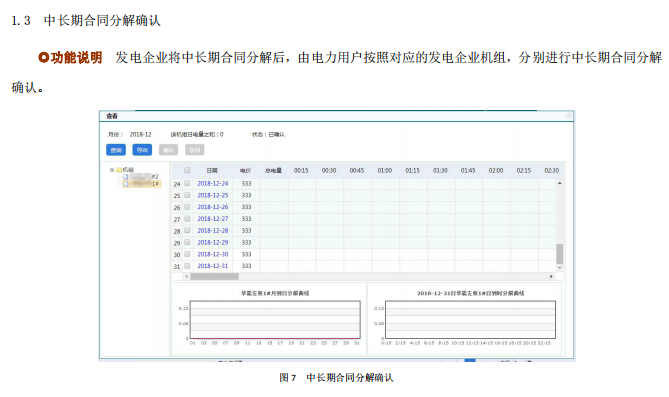669x397 pixels.
Task: Tick the checkbox for row 31
Action: pos(187,266)
